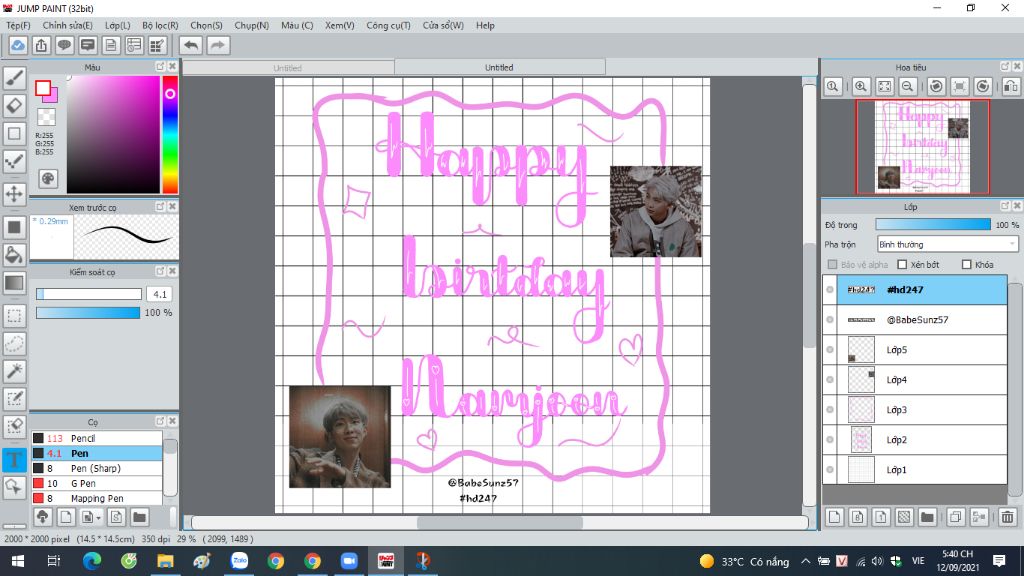Fit canvas to window in navigator
Screen dimensions: 1024x576
[884, 86]
